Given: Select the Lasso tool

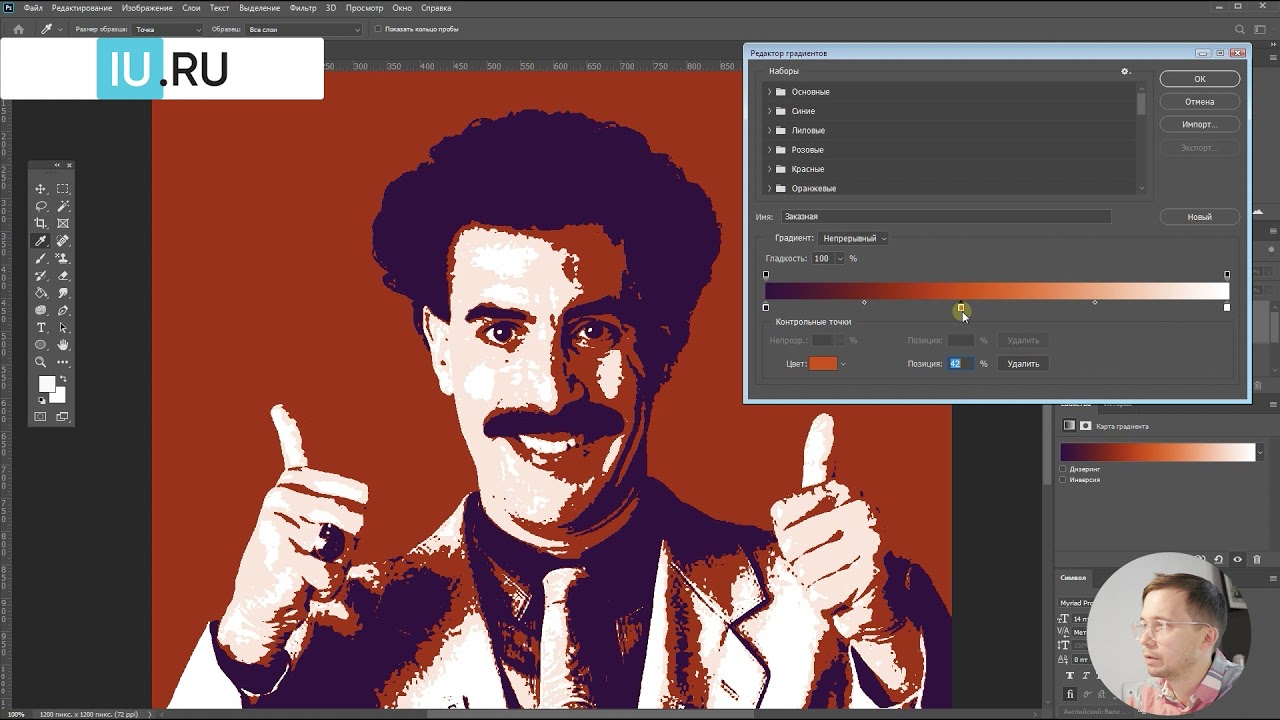Looking at the screenshot, I should click(x=41, y=206).
